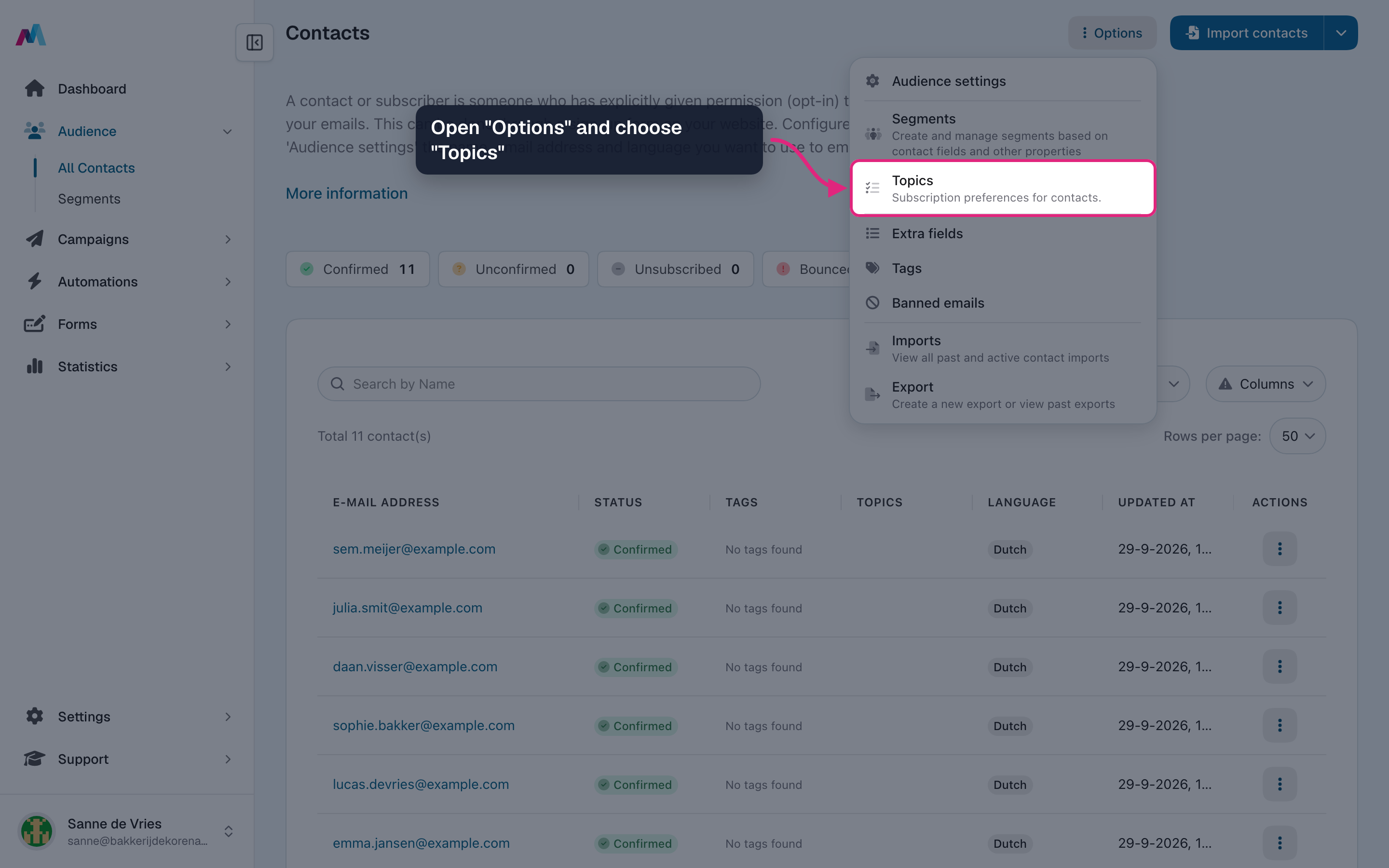
Task: Collapse the Audience section chevron
Action: tap(227, 132)
